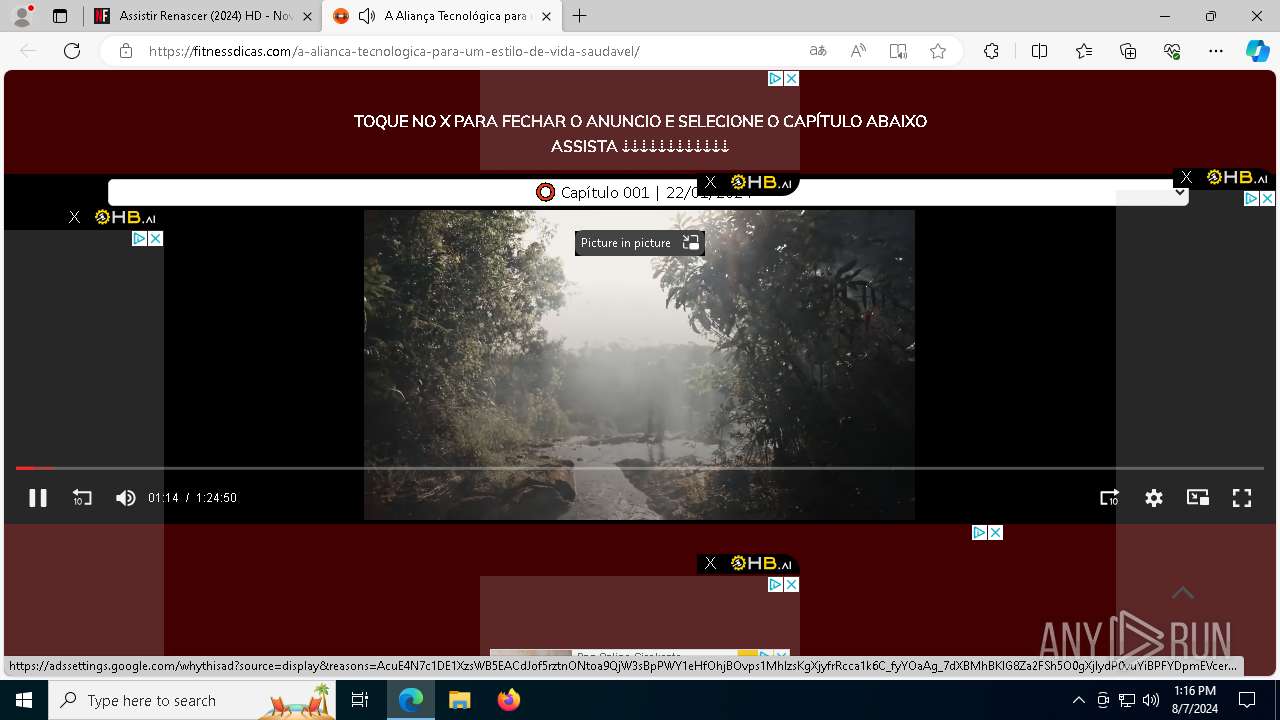
Task: Open Collections panel
Action: click(x=1128, y=51)
